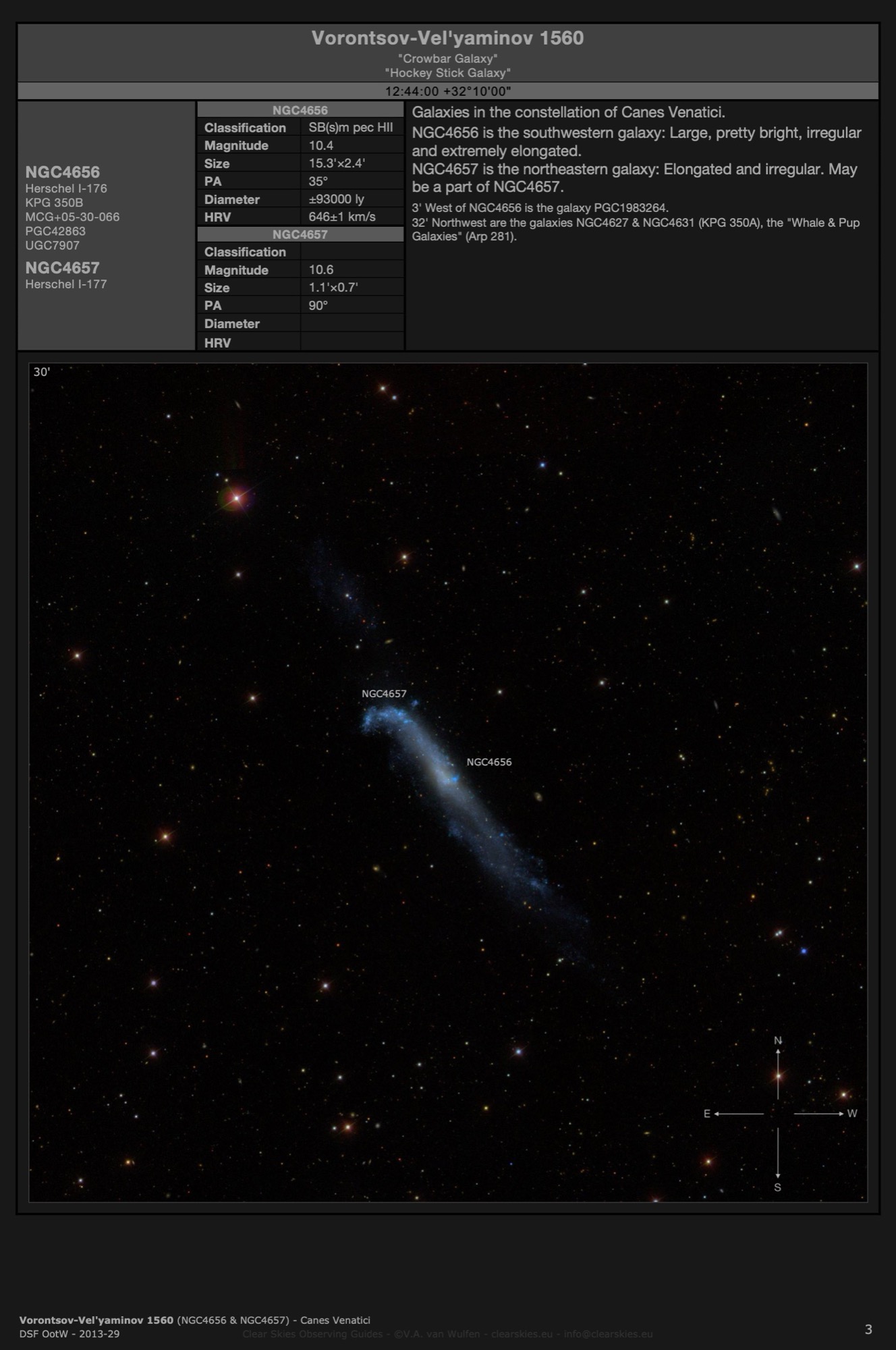This screenshot has width=896, height=1350.
Task: Click the NGC4656 data table header
Action: pyautogui.click(x=300, y=110)
